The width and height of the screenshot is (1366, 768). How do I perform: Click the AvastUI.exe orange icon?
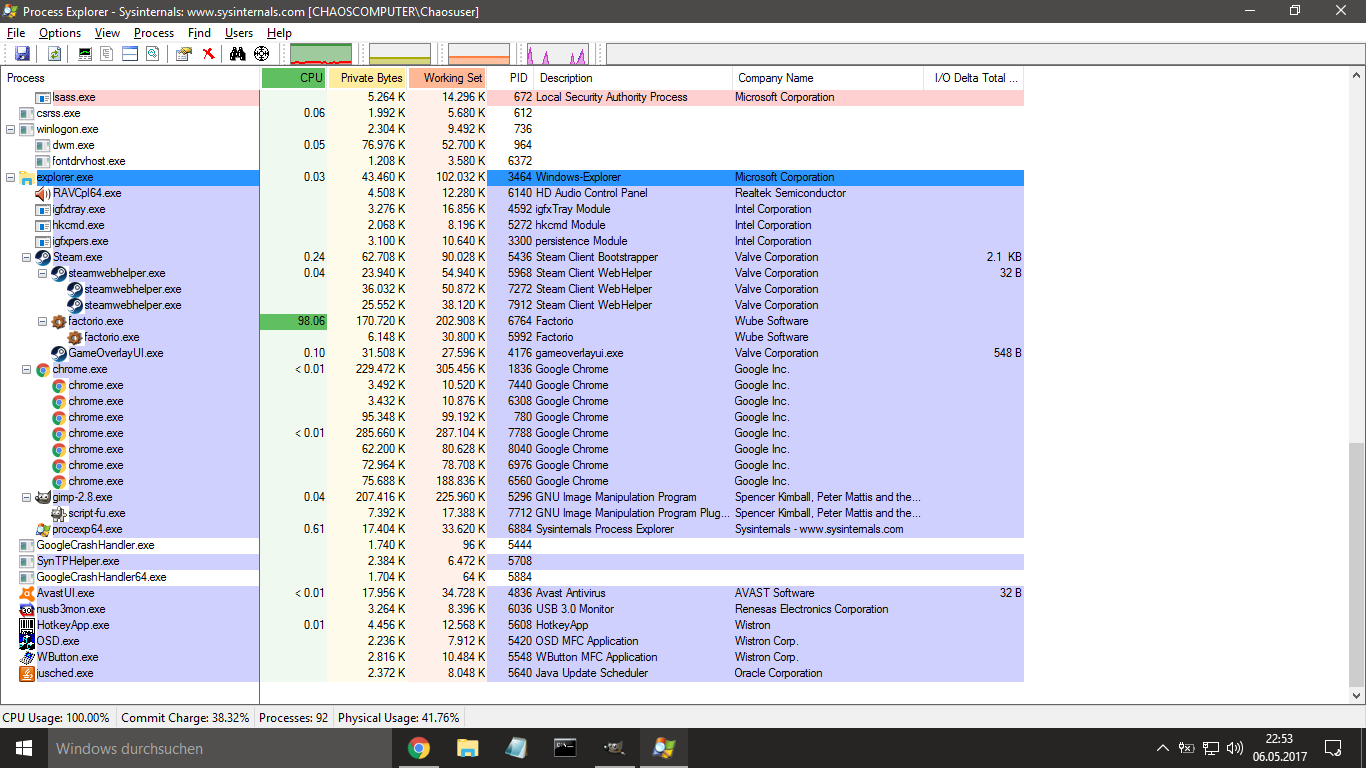pyautogui.click(x=27, y=593)
